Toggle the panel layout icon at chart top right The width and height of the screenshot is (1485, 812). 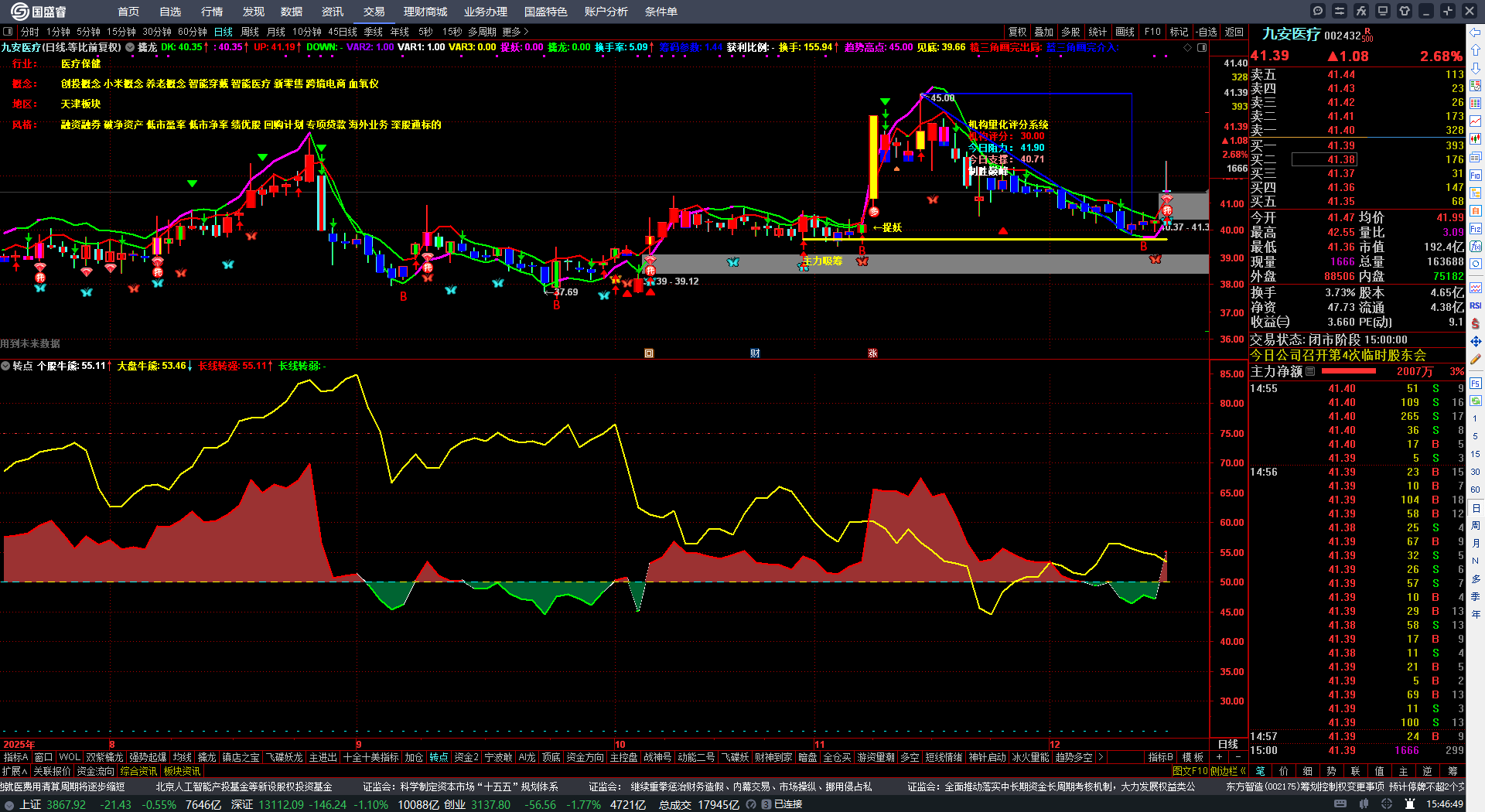[1202, 47]
